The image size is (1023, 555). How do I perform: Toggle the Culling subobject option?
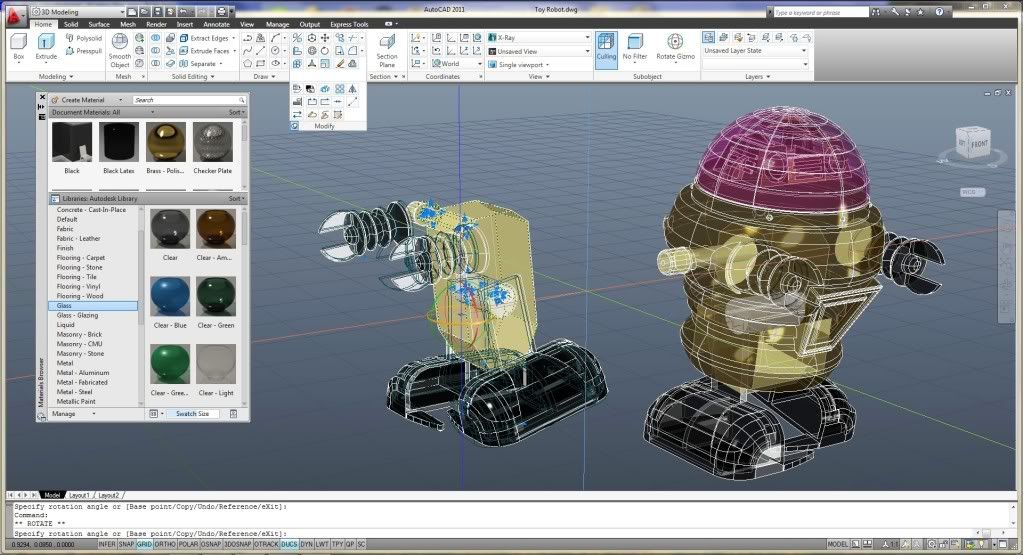(606, 46)
